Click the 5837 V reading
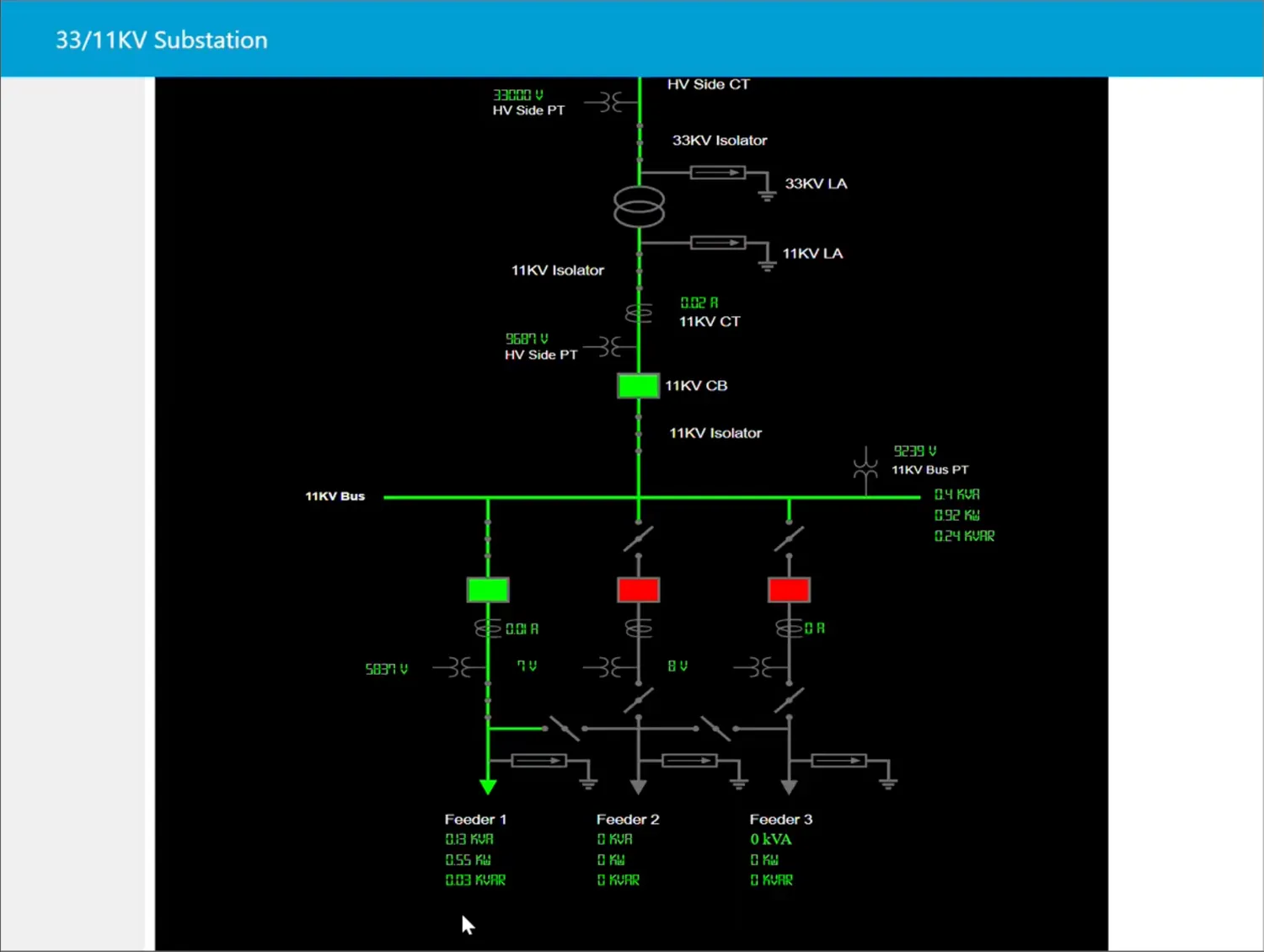This screenshot has height=952, width=1264. click(x=387, y=669)
